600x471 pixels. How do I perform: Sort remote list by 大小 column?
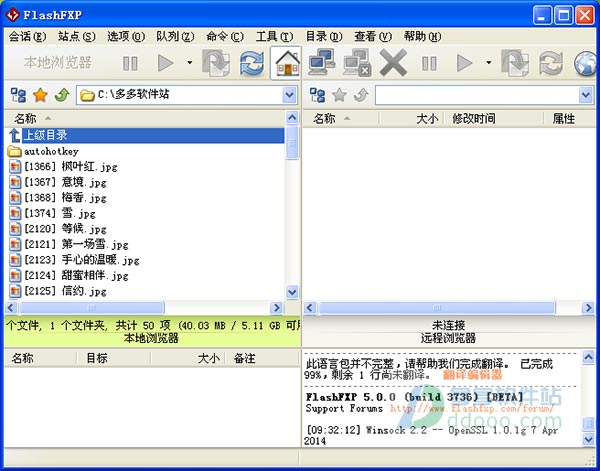411,119
